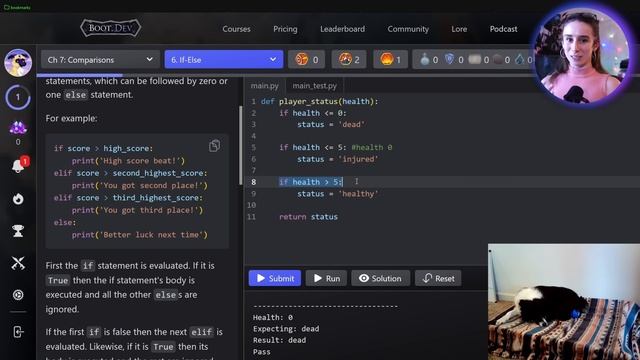Click the 'def player_status(health):' line

click(320, 101)
